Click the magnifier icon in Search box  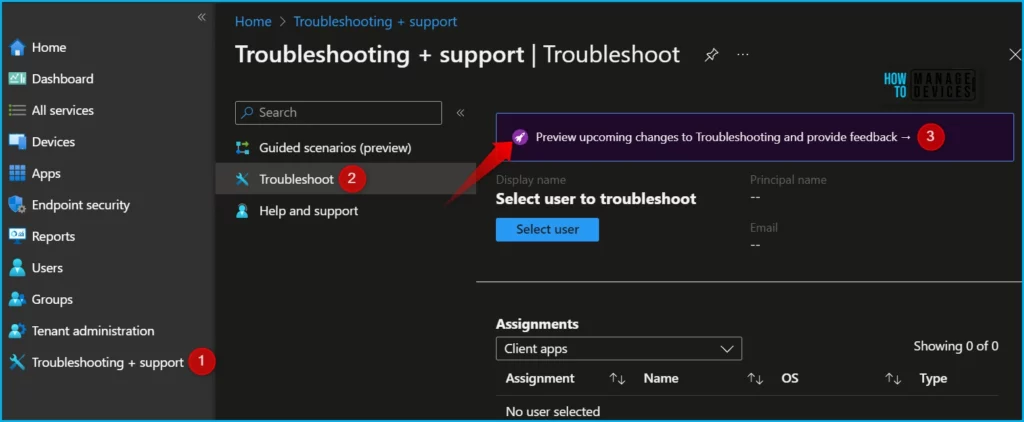pos(248,112)
